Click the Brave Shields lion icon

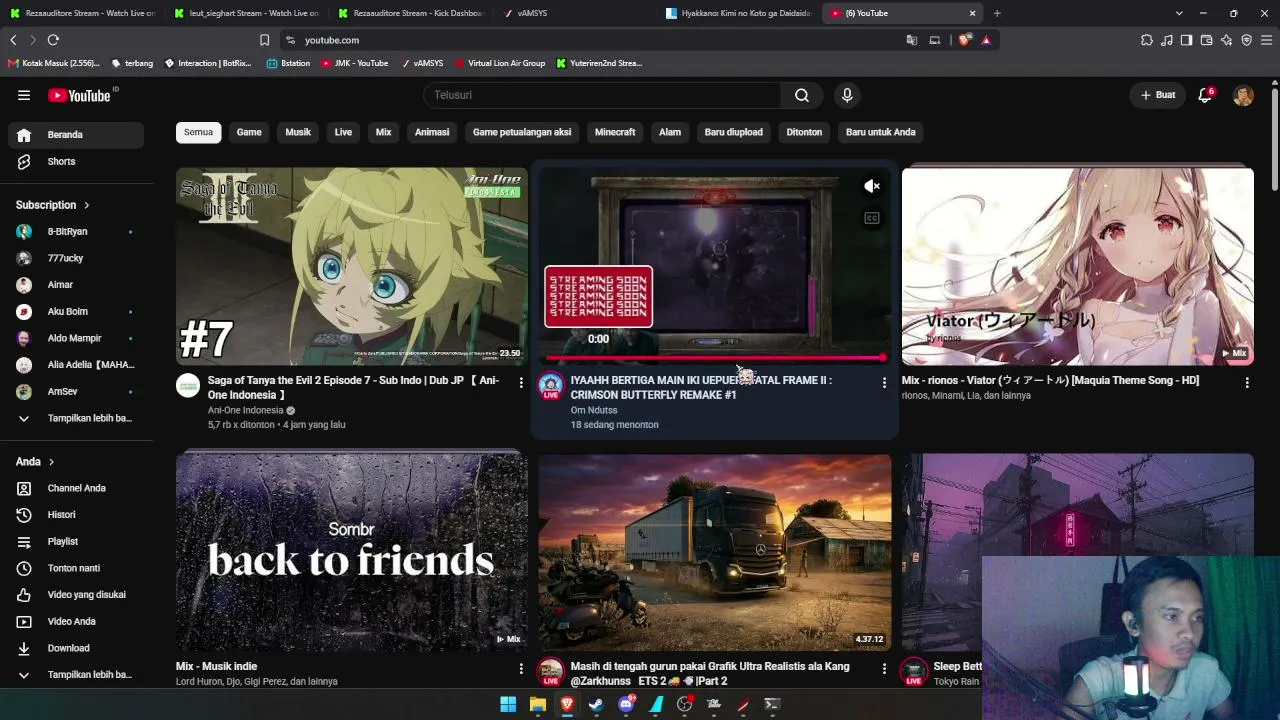[964, 40]
